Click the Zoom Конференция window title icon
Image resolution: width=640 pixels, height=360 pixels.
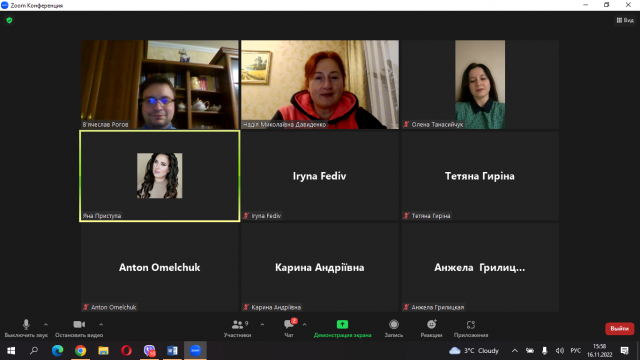click(5, 5)
